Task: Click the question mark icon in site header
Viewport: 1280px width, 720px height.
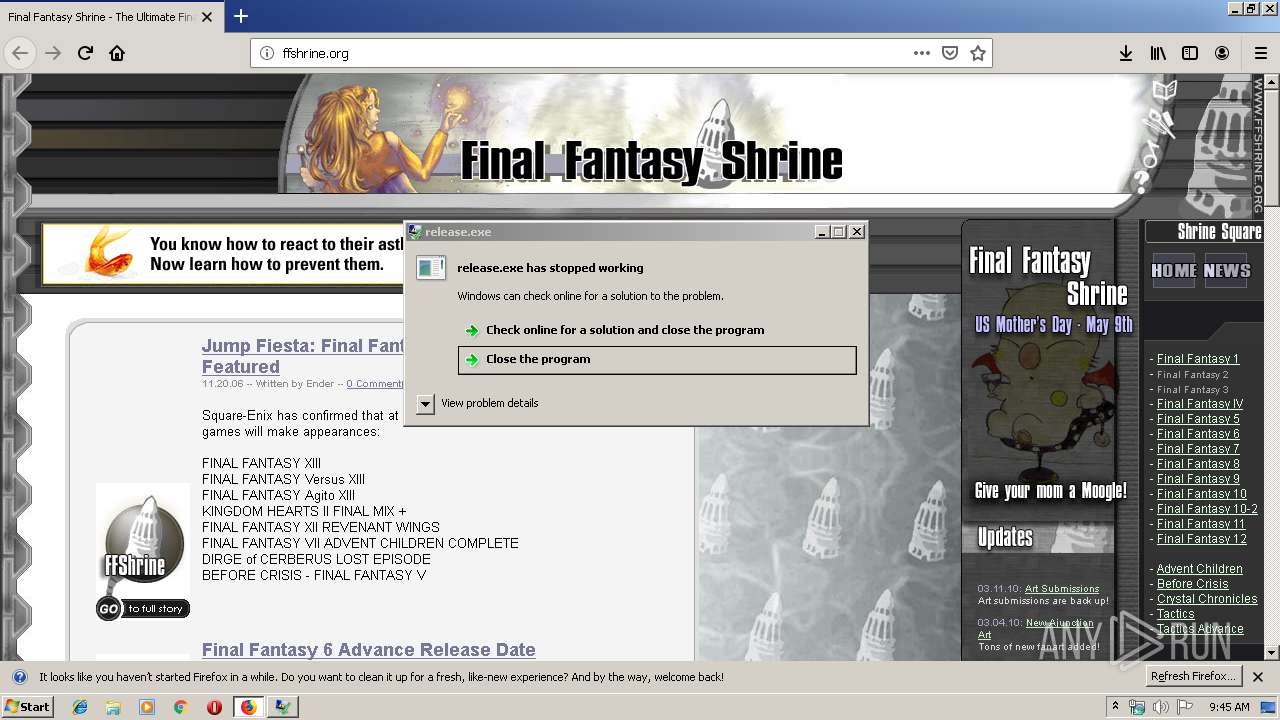Action: point(1142,182)
